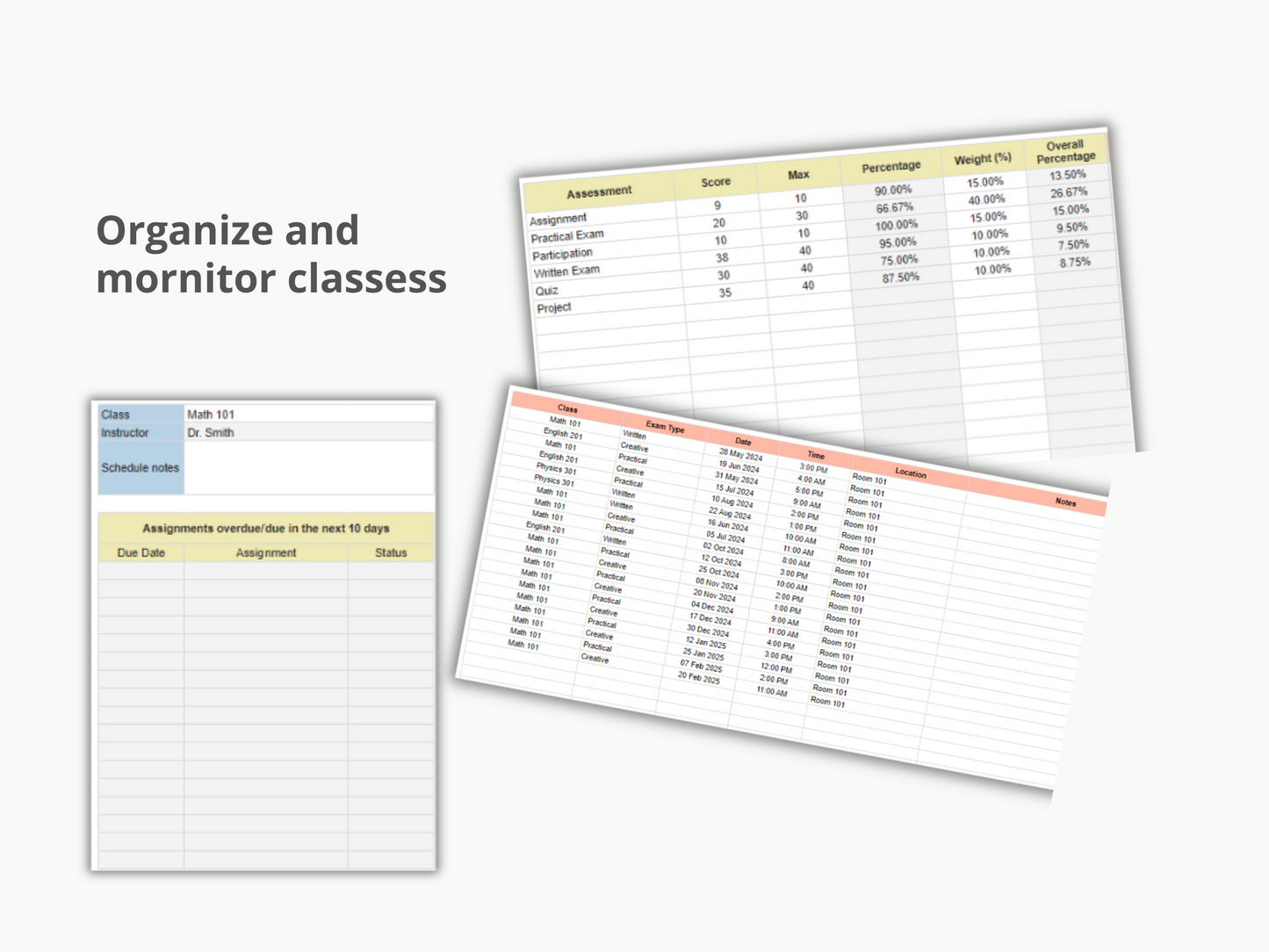This screenshot has width=1269, height=952.
Task: Click the Practical Exam row label
Action: (x=566, y=234)
